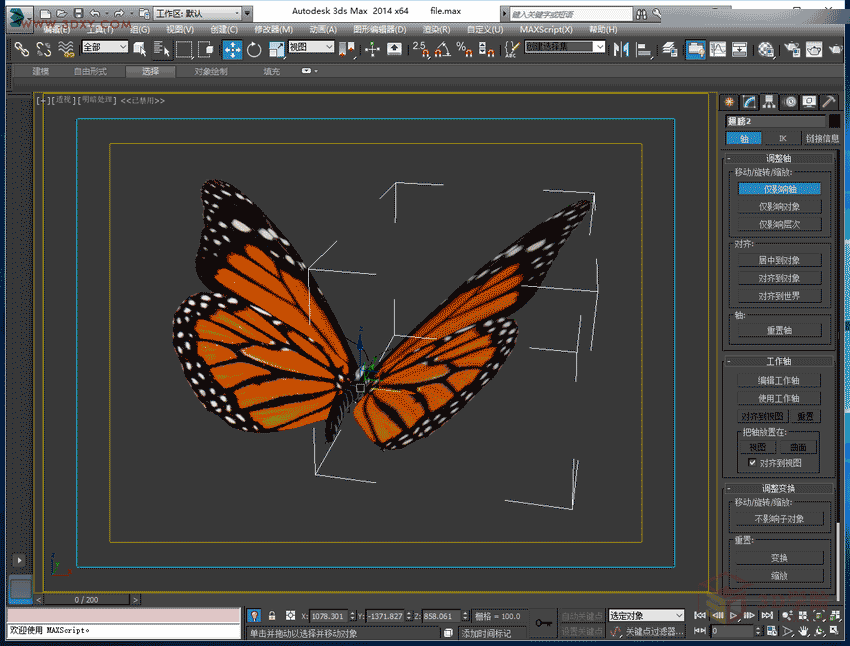The image size is (850, 646).
Task: Collapse the 工作轴 rollout
Action: pyautogui.click(x=778, y=361)
